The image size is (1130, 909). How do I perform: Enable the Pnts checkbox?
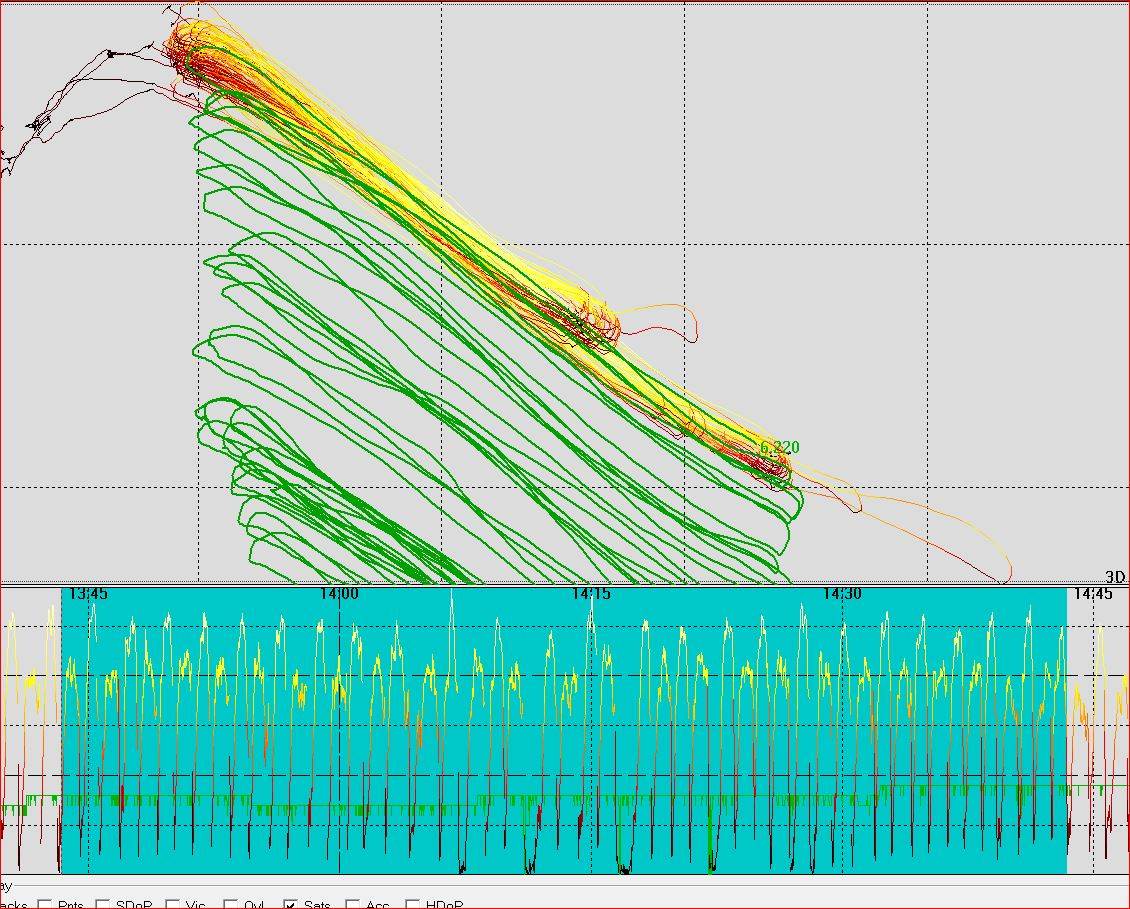pyautogui.click(x=45, y=904)
